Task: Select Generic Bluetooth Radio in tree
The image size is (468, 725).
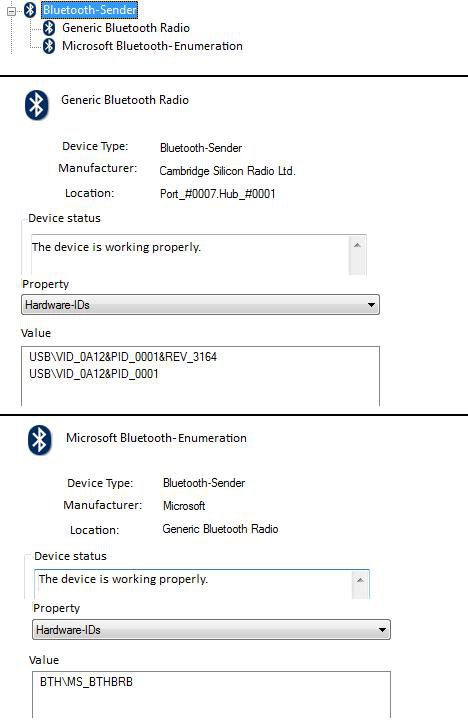Action: click(x=126, y=28)
